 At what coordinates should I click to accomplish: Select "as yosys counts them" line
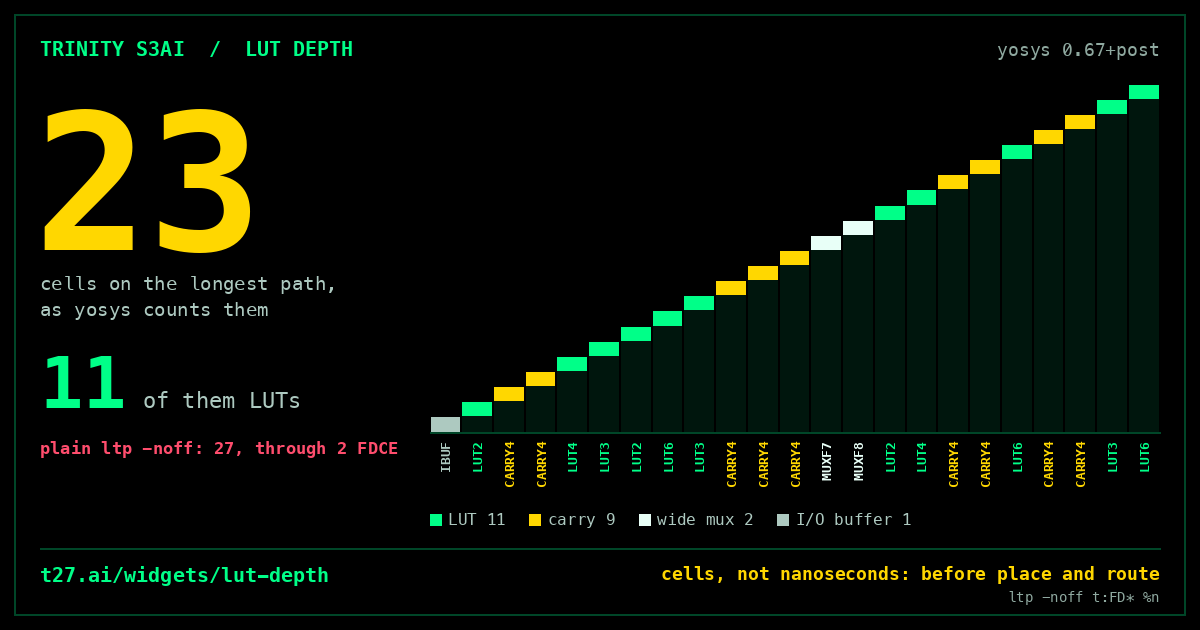pos(154,310)
